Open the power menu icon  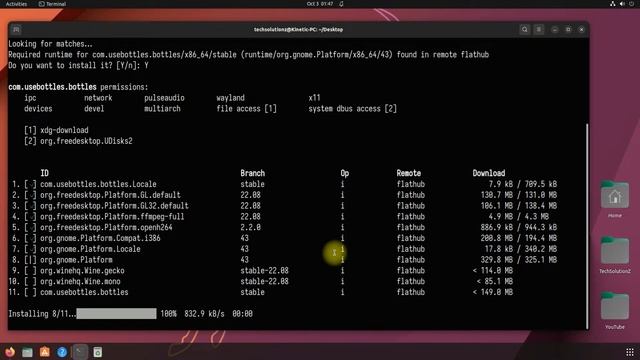[631, 4]
